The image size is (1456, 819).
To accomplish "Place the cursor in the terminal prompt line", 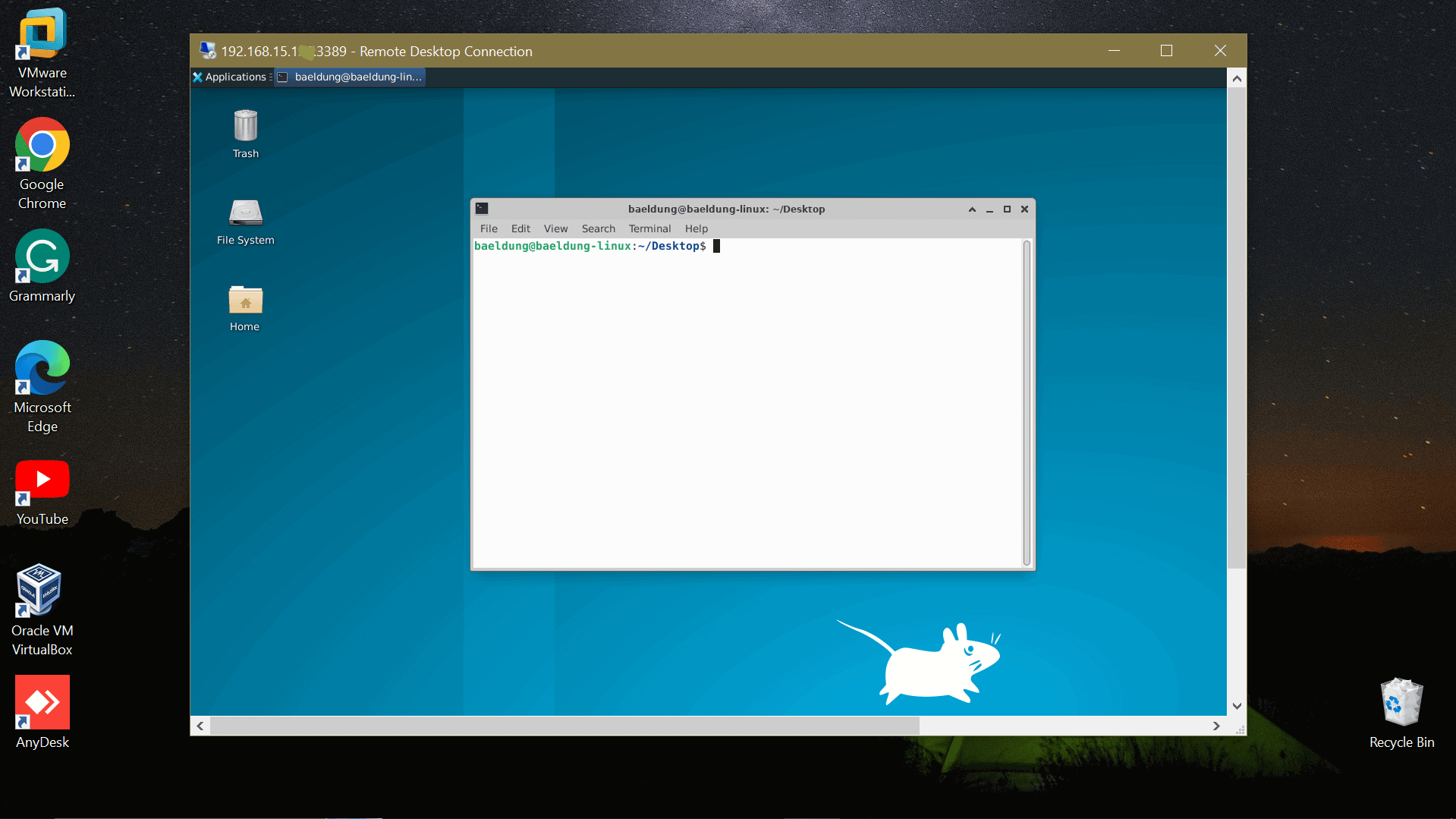I will point(715,246).
